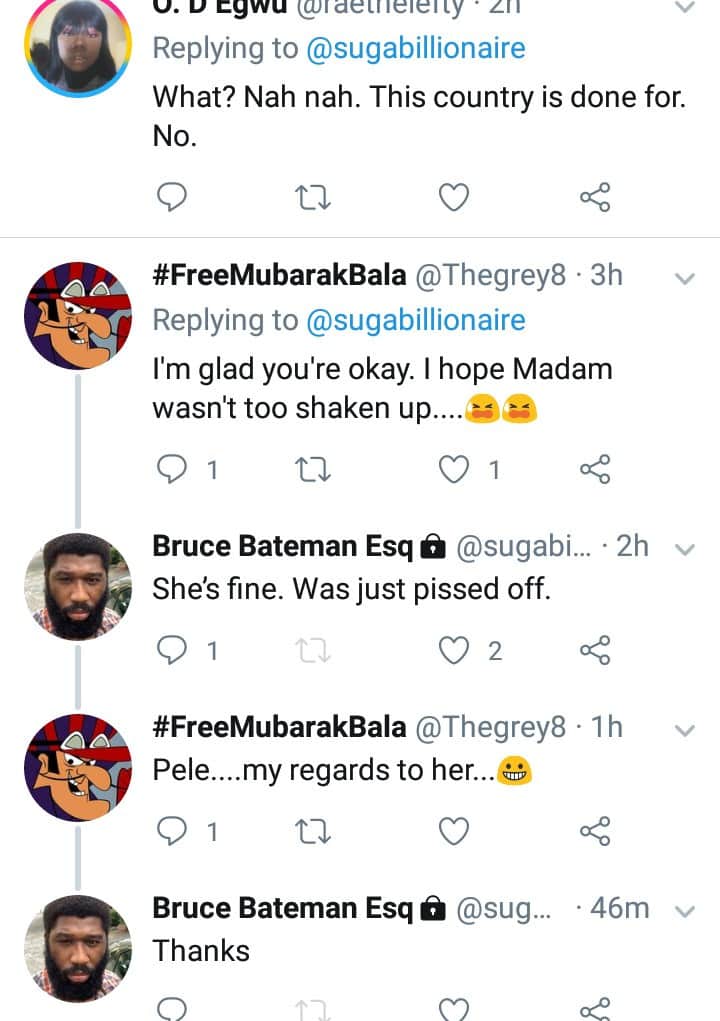Share the 'This country is done for' tweet
This screenshot has height=1021, width=720.
pos(595,199)
